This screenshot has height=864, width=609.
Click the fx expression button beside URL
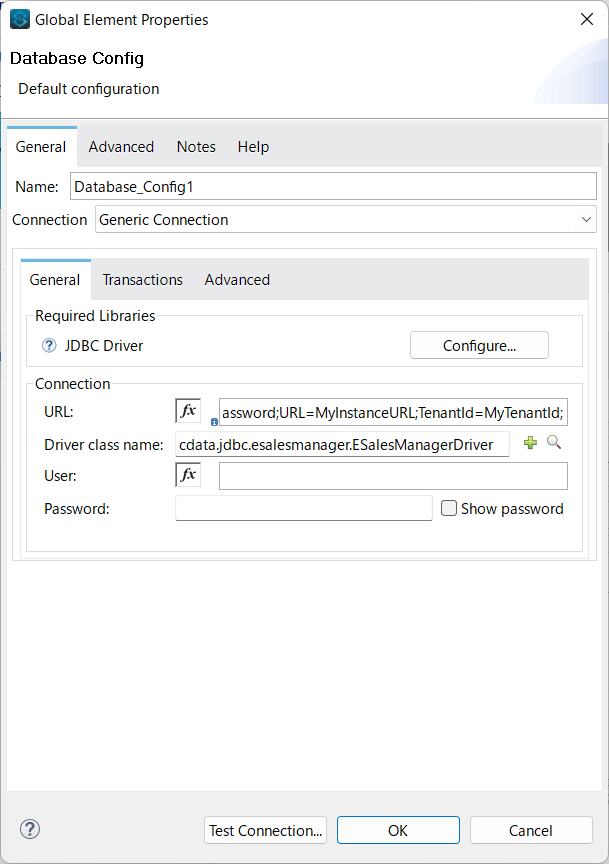coord(188,411)
